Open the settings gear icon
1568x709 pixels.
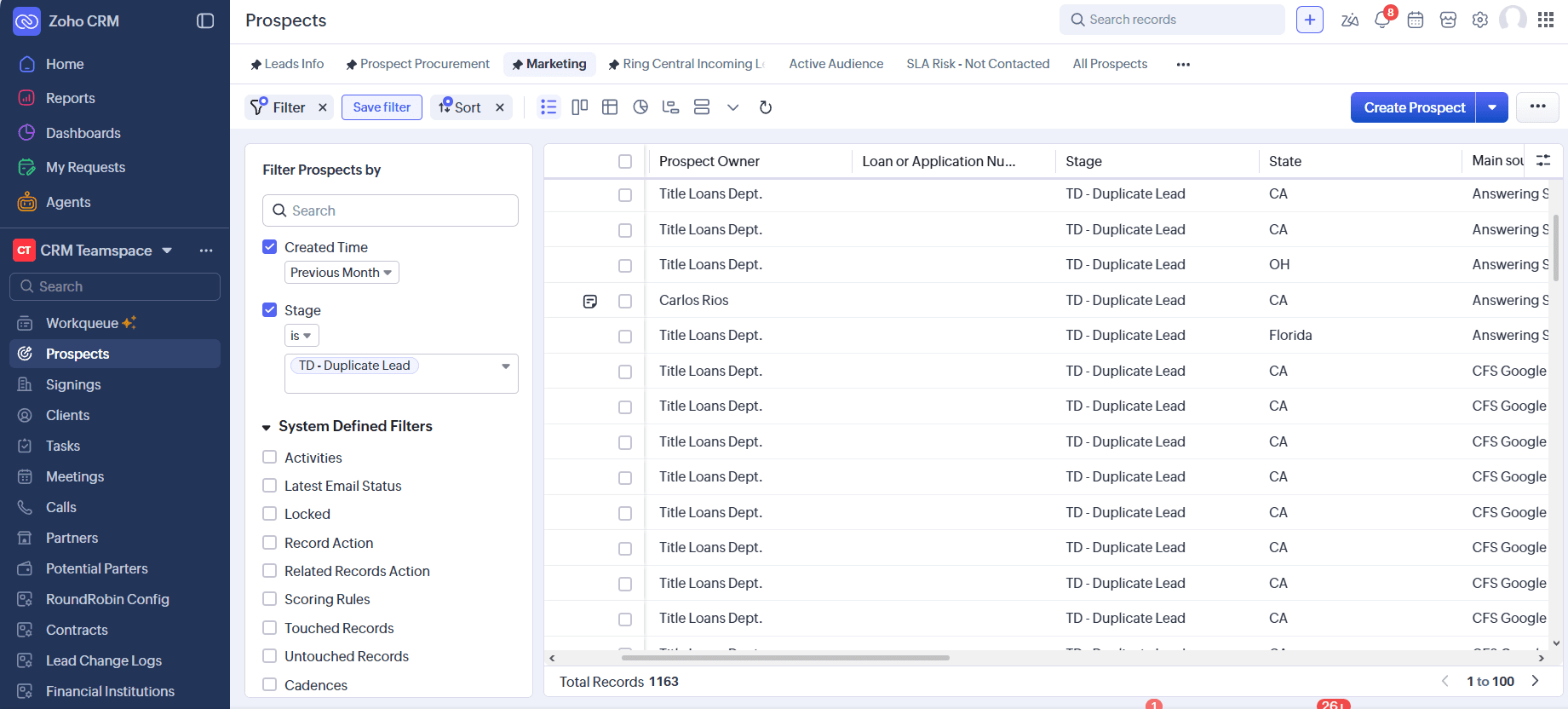click(x=1480, y=20)
